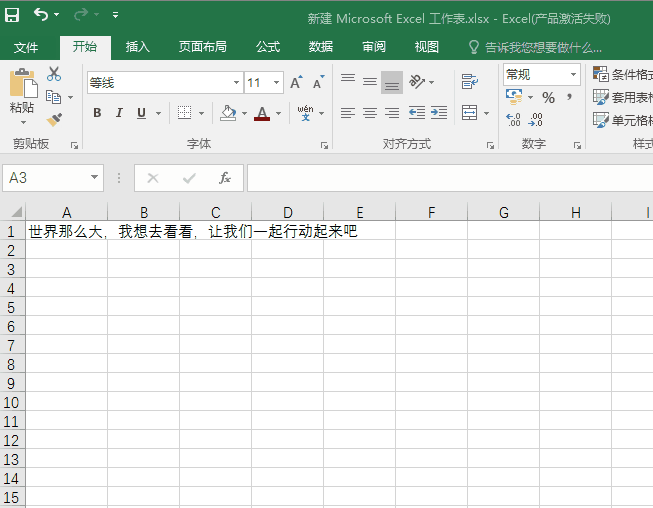This screenshot has width=653, height=508.
Task: Toggle italic formatting
Action: click(119, 113)
